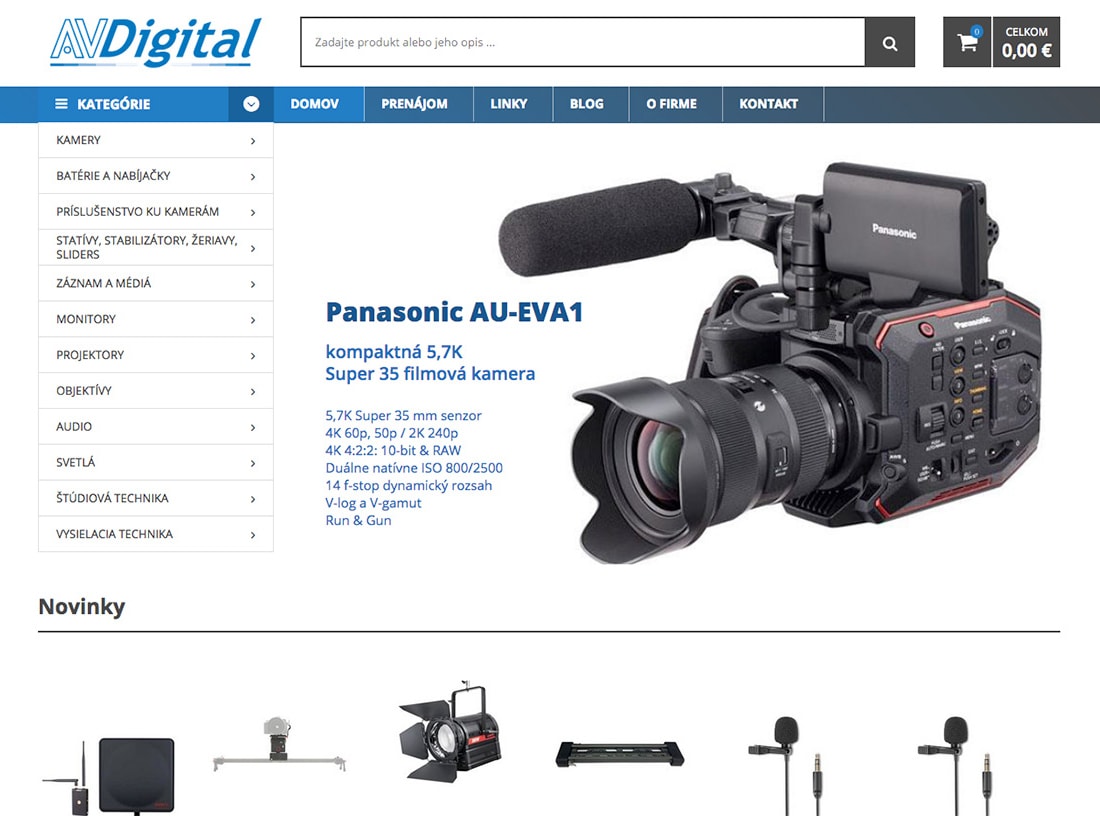Open the Vysielacia technika category

click(156, 534)
